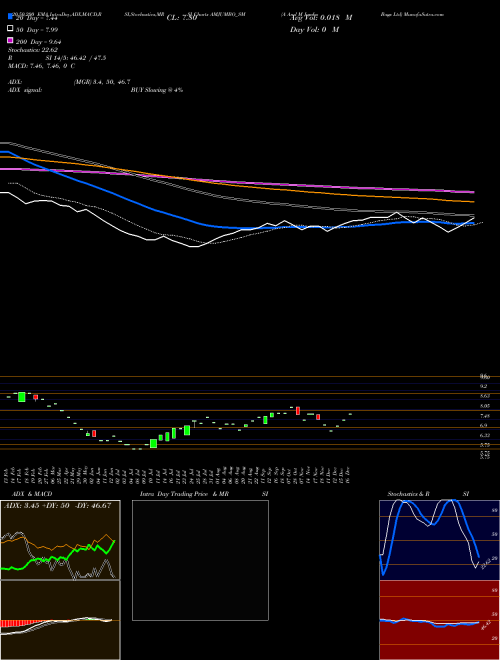Open the red RSI indicator panel

(x=439, y=620)
